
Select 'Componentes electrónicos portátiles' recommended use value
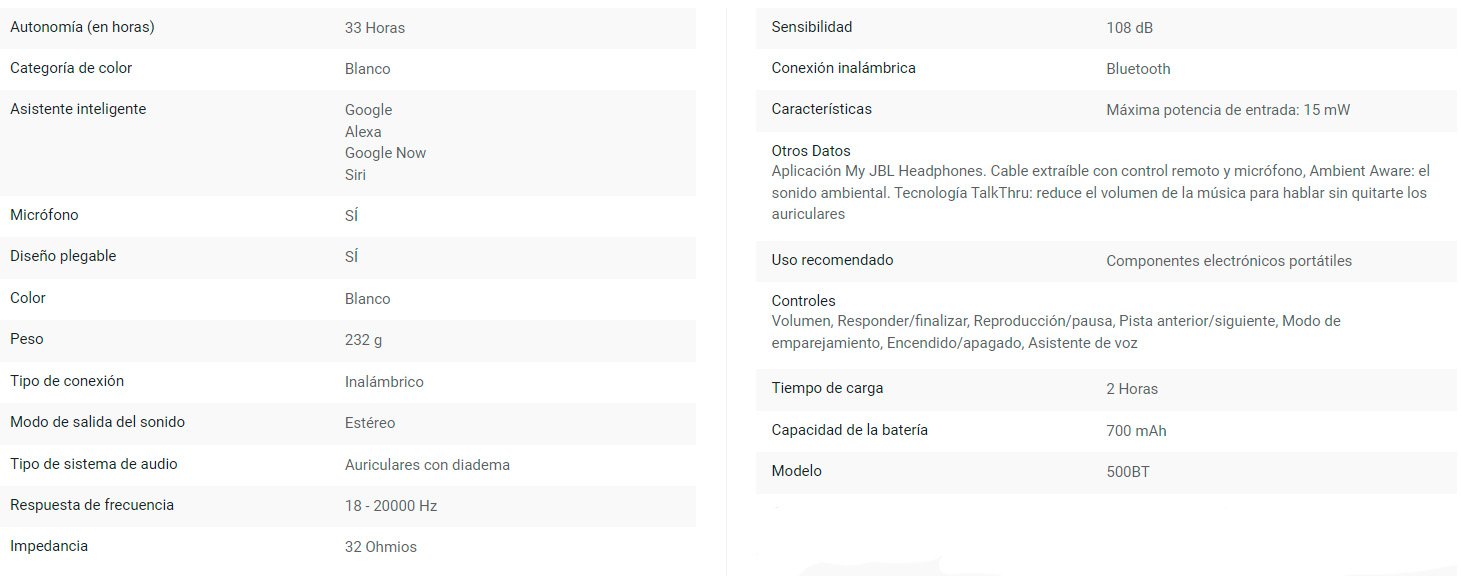point(1229,261)
